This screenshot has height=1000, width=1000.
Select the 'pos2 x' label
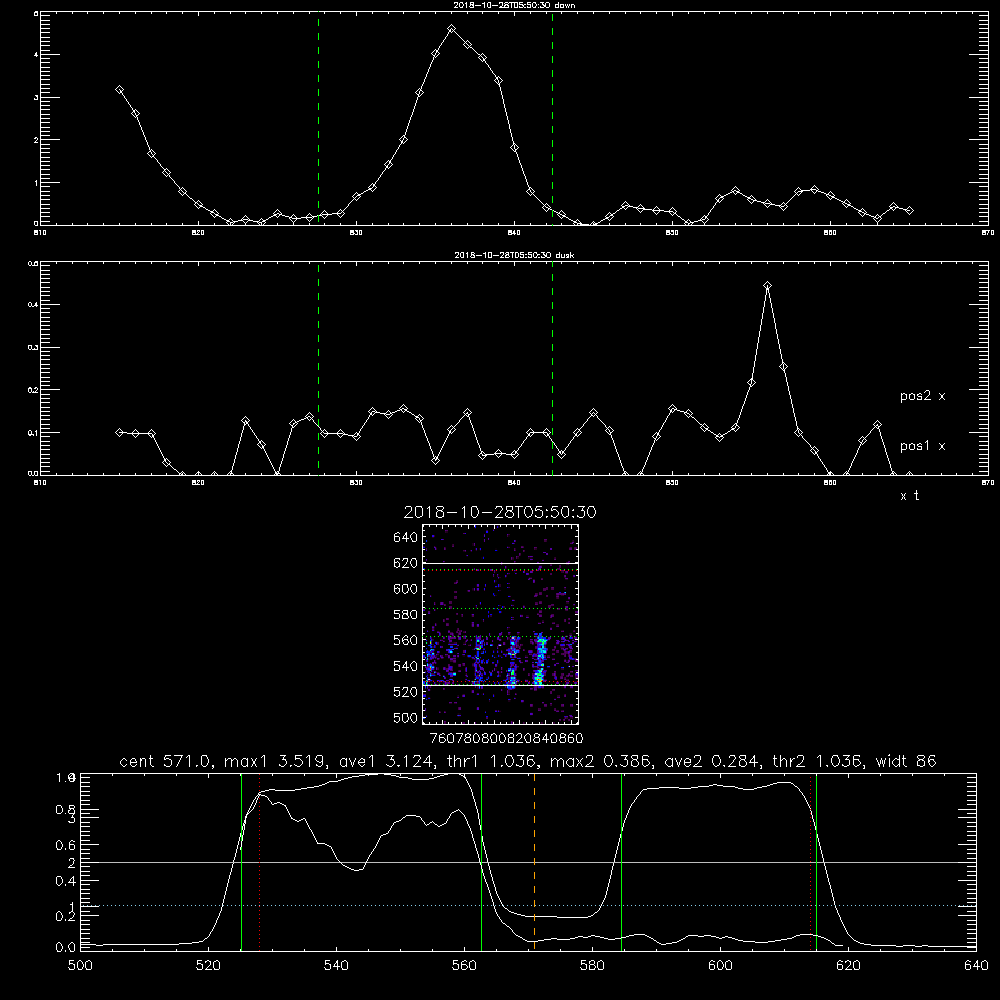pos(922,396)
